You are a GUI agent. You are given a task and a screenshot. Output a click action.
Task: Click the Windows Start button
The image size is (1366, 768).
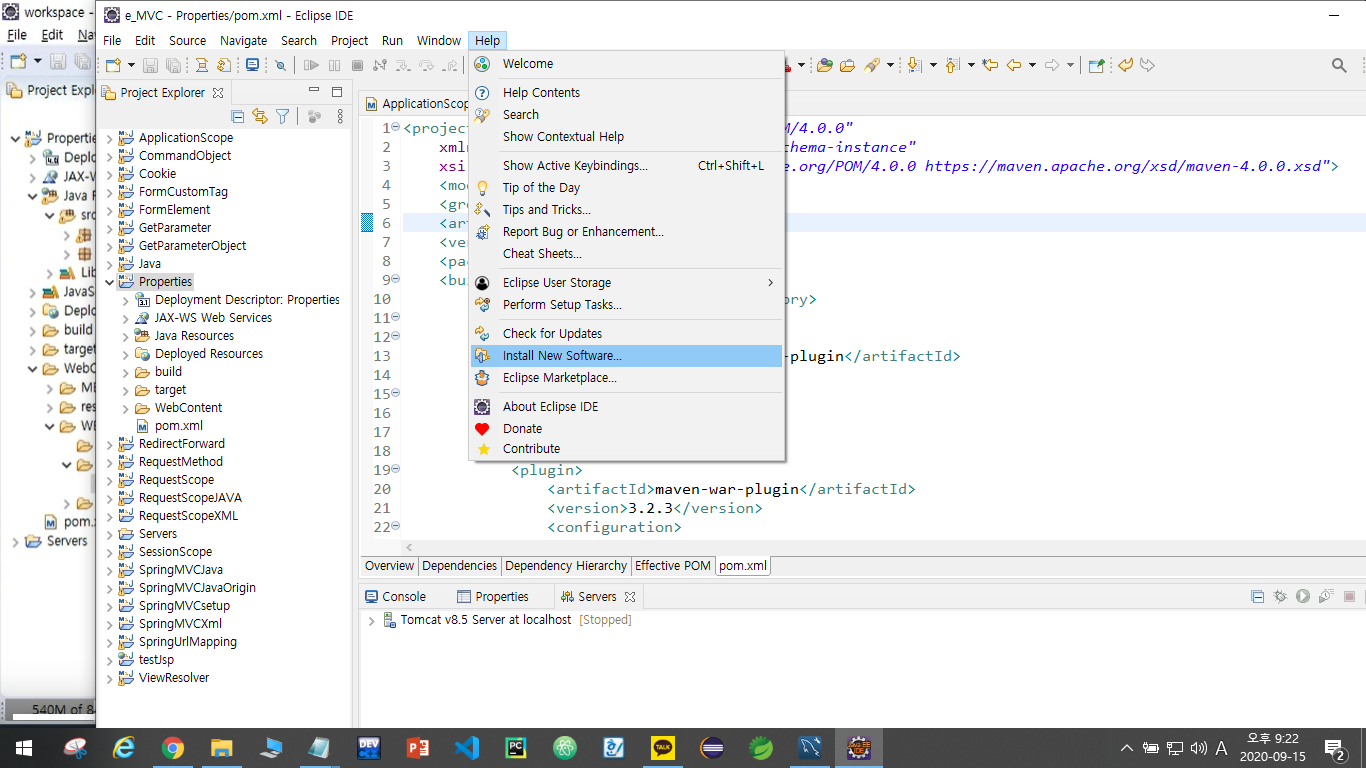24,747
